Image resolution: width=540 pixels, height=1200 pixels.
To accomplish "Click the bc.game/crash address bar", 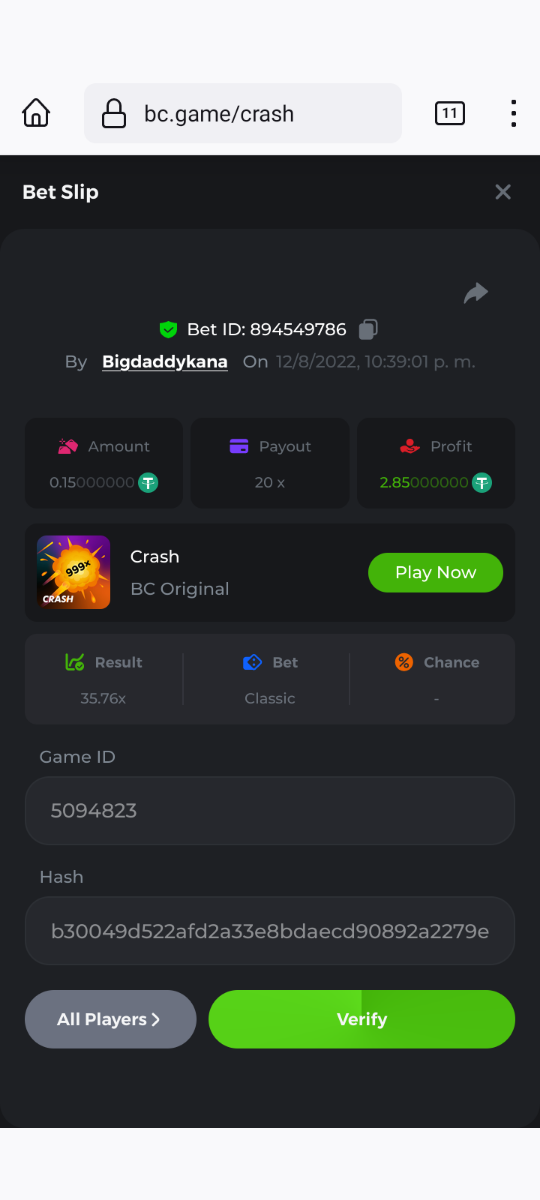I will 243,113.
